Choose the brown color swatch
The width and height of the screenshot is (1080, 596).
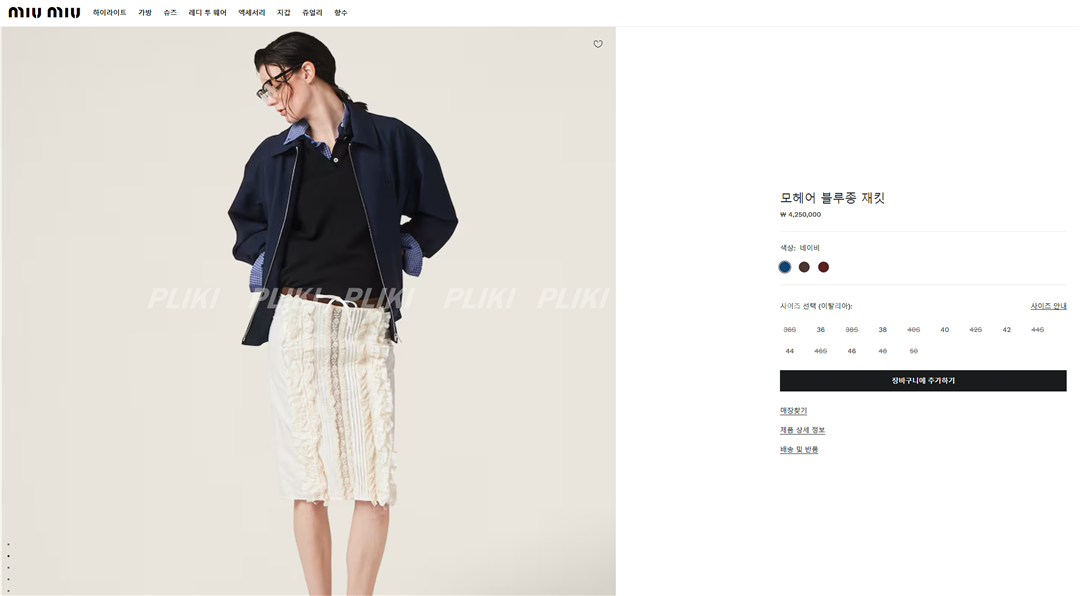pyautogui.click(x=804, y=267)
